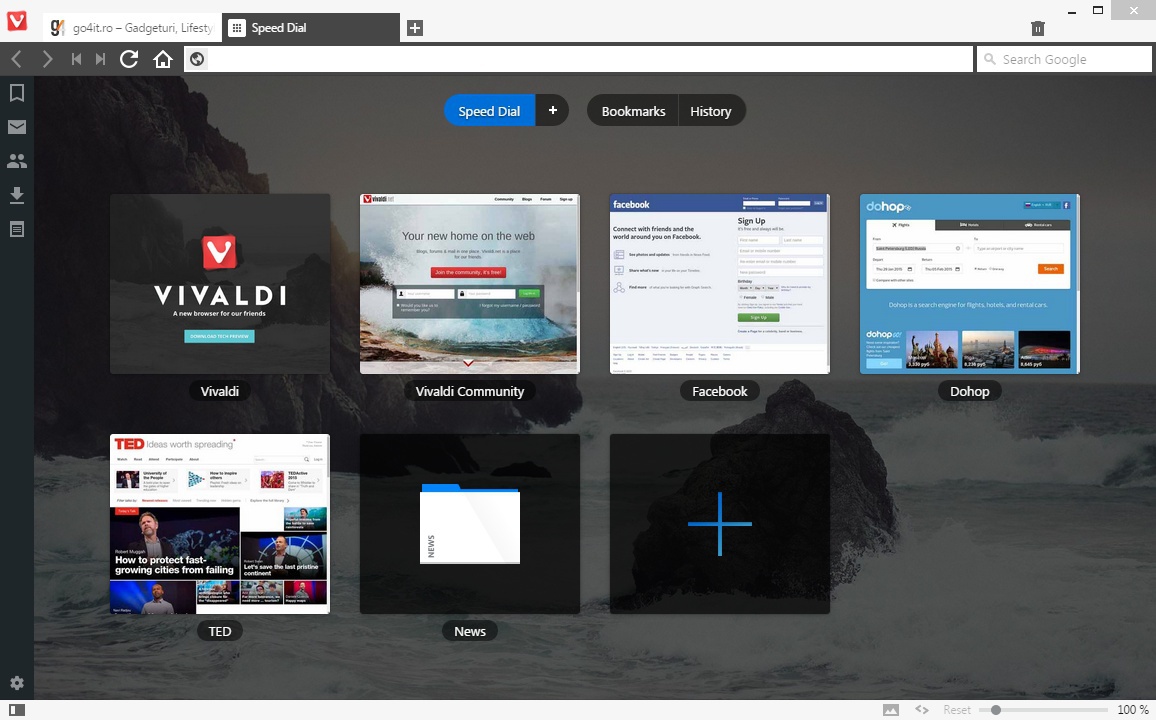
Task: Reset the page zoom level
Action: 957,710
